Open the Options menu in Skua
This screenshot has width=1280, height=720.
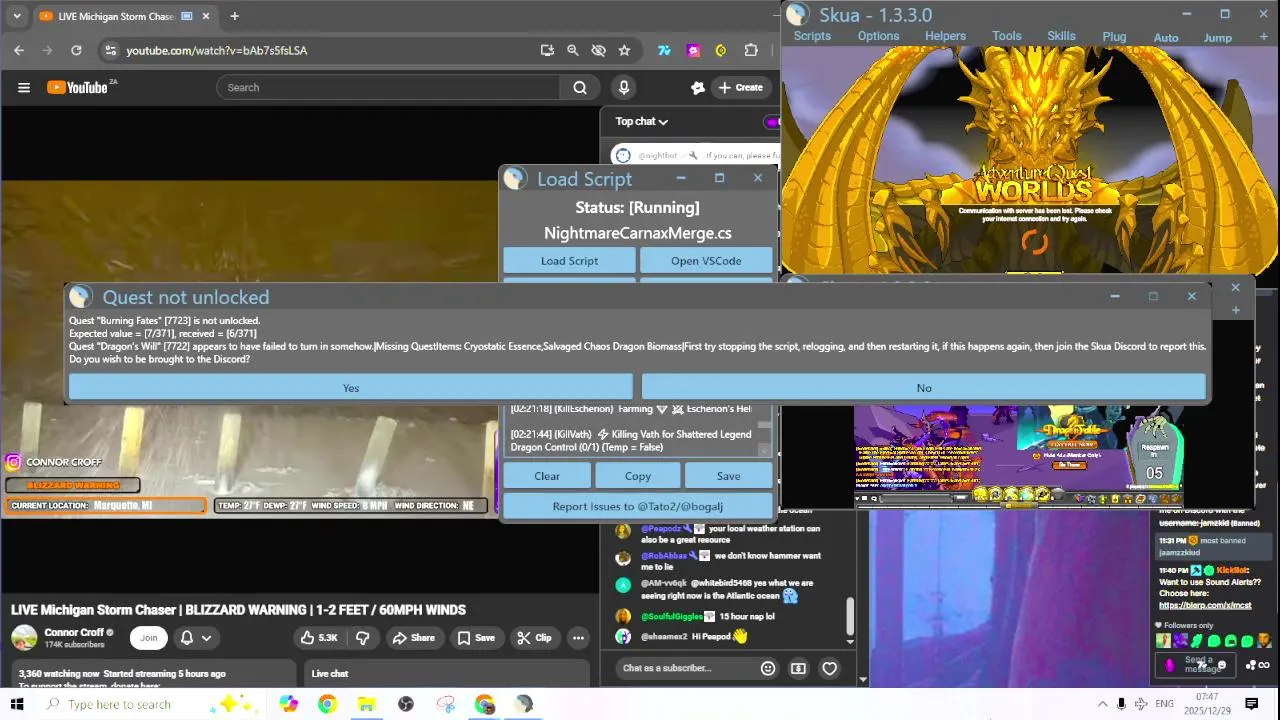[x=878, y=36]
